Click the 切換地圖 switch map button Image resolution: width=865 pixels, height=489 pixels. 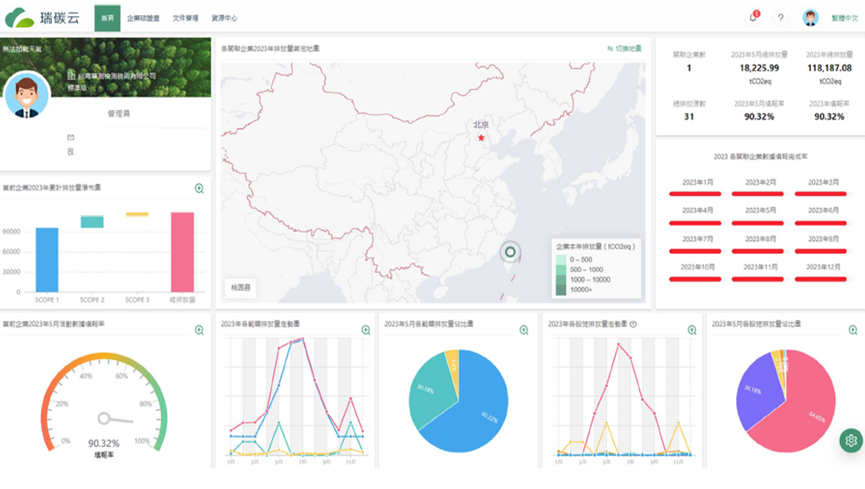coord(624,49)
